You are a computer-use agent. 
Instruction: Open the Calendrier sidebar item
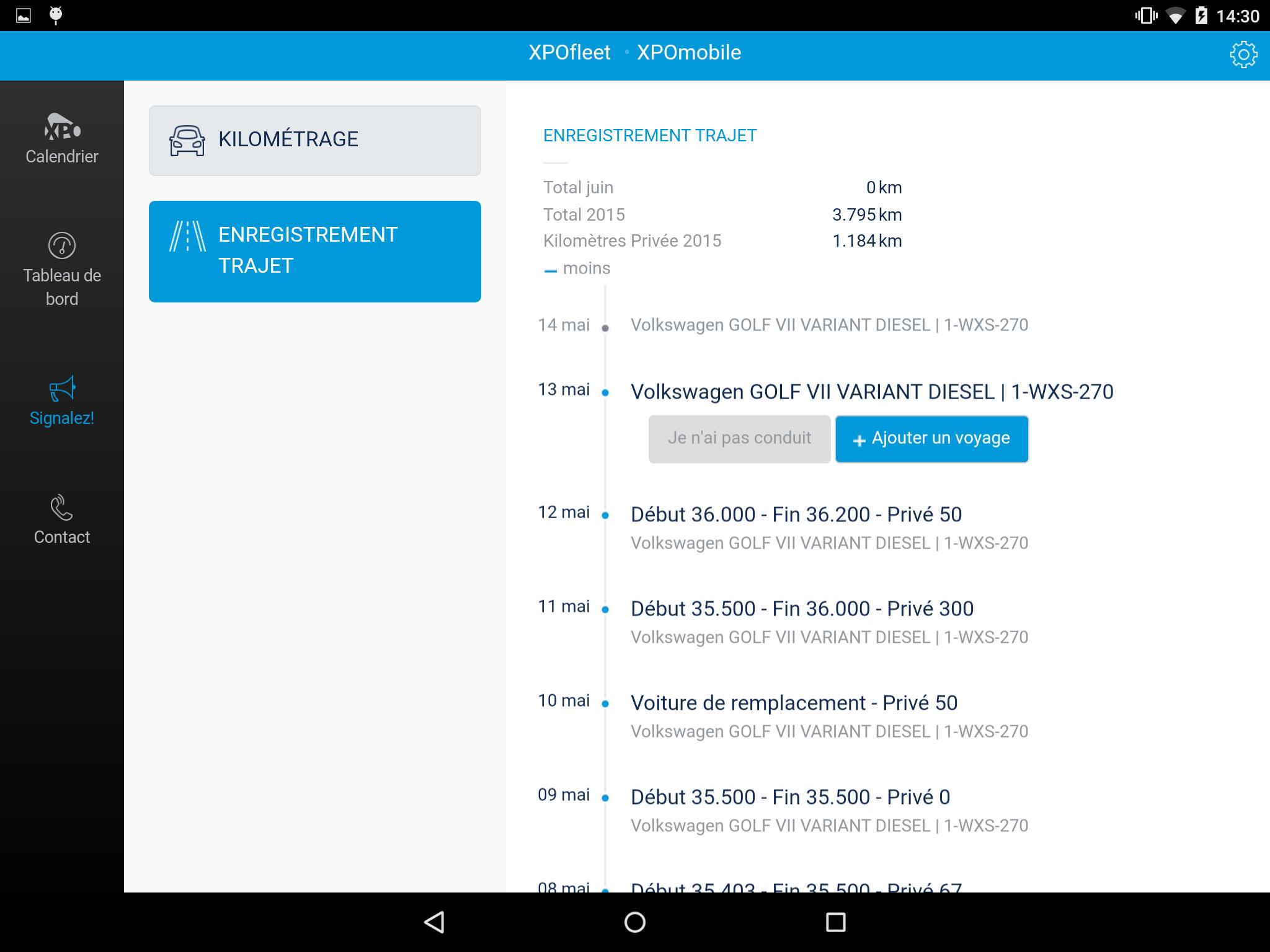[62, 139]
